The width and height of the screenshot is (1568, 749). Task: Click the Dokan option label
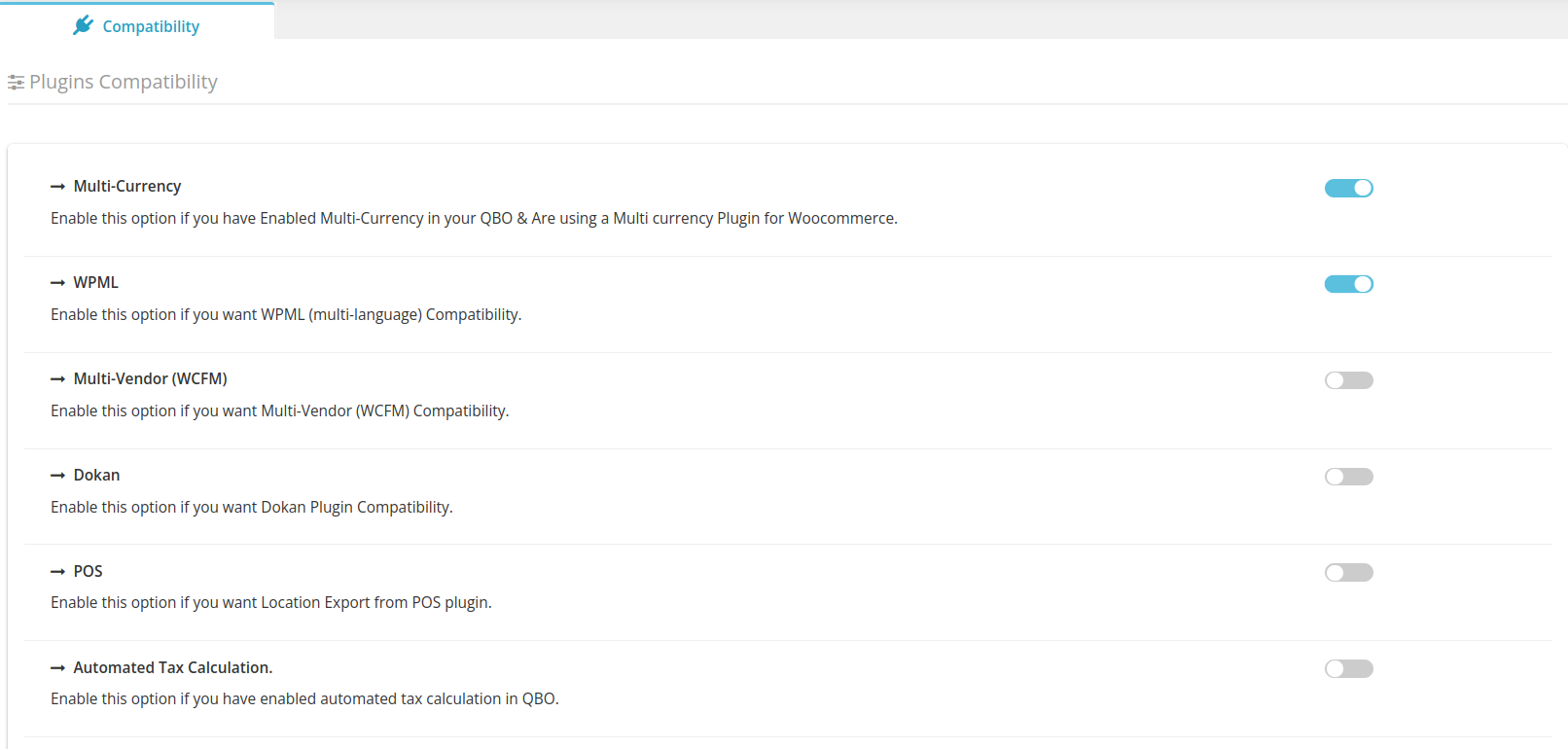click(x=96, y=475)
